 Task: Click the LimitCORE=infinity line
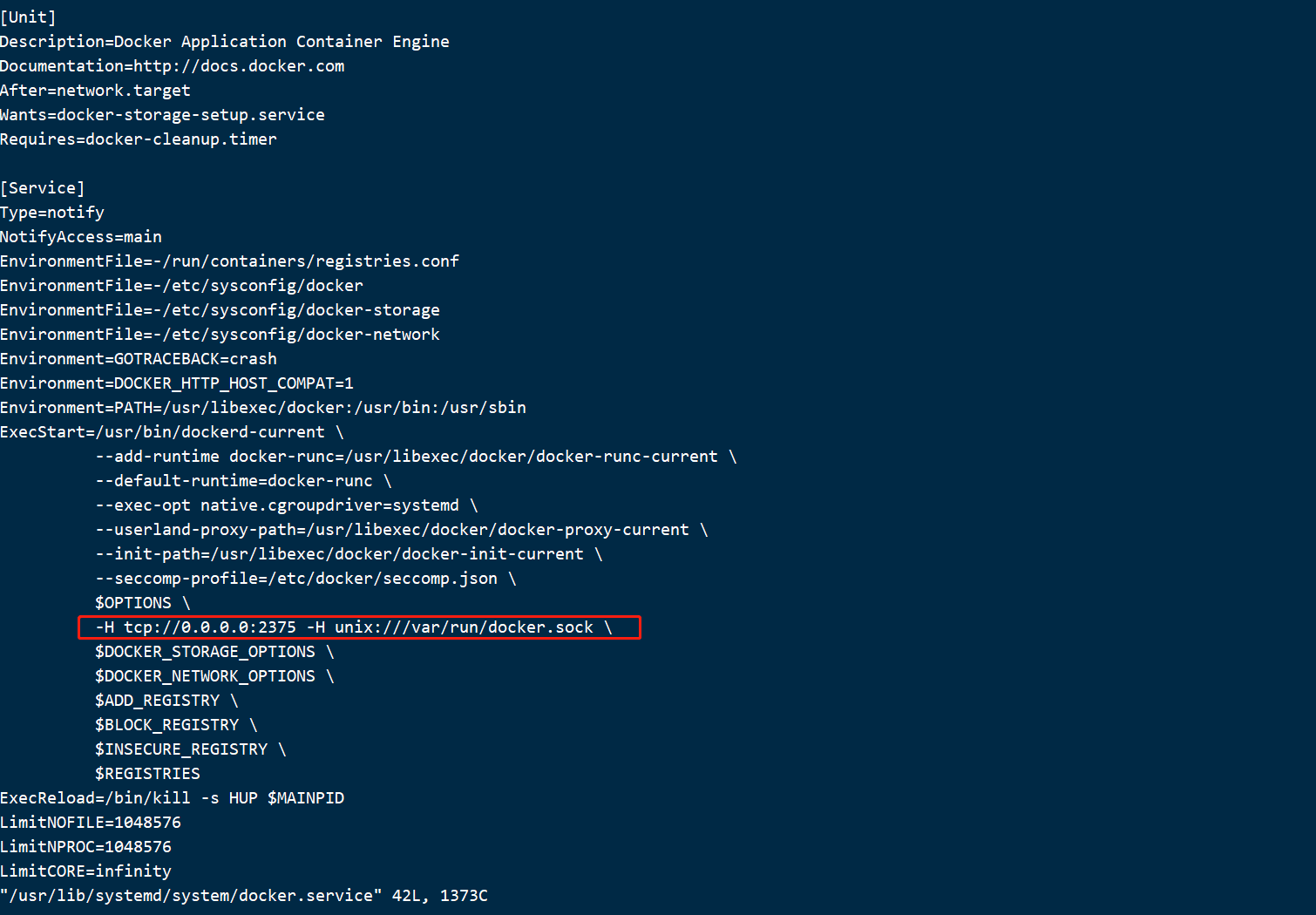tap(85, 871)
